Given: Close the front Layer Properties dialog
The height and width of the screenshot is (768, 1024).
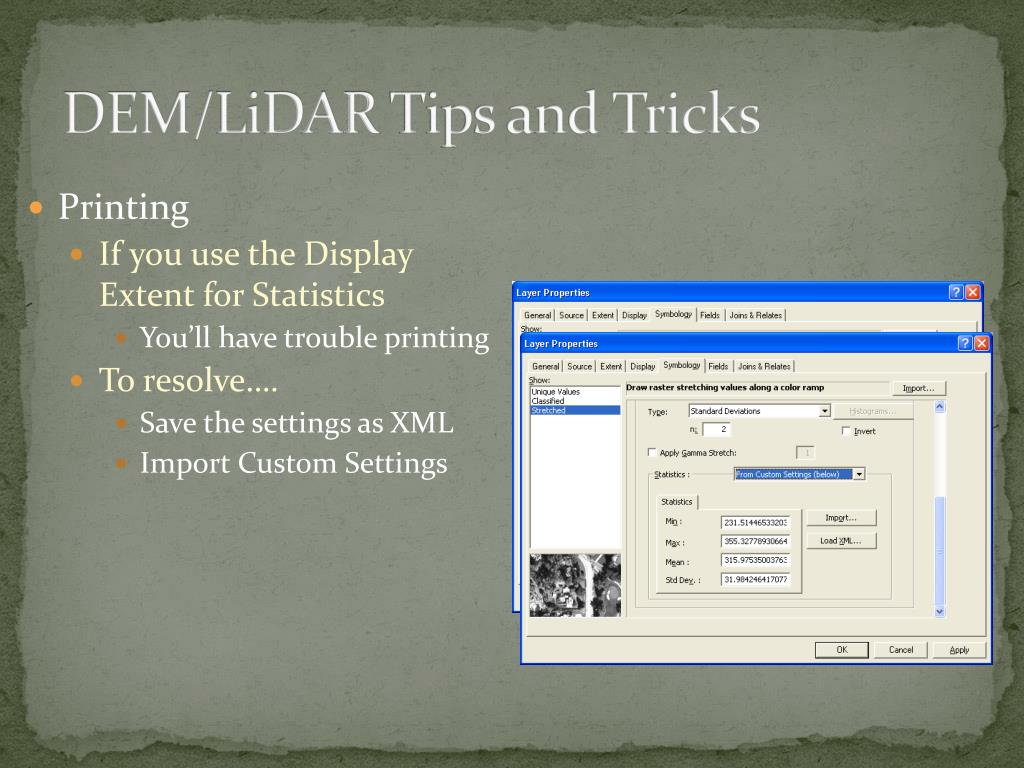Looking at the screenshot, I should pos(981,344).
